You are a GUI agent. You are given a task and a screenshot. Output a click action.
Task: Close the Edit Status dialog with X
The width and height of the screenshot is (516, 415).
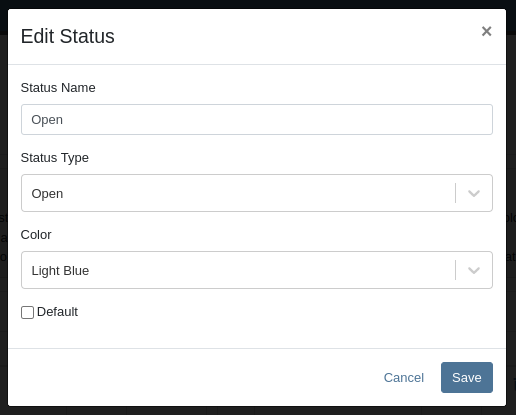[x=486, y=31]
